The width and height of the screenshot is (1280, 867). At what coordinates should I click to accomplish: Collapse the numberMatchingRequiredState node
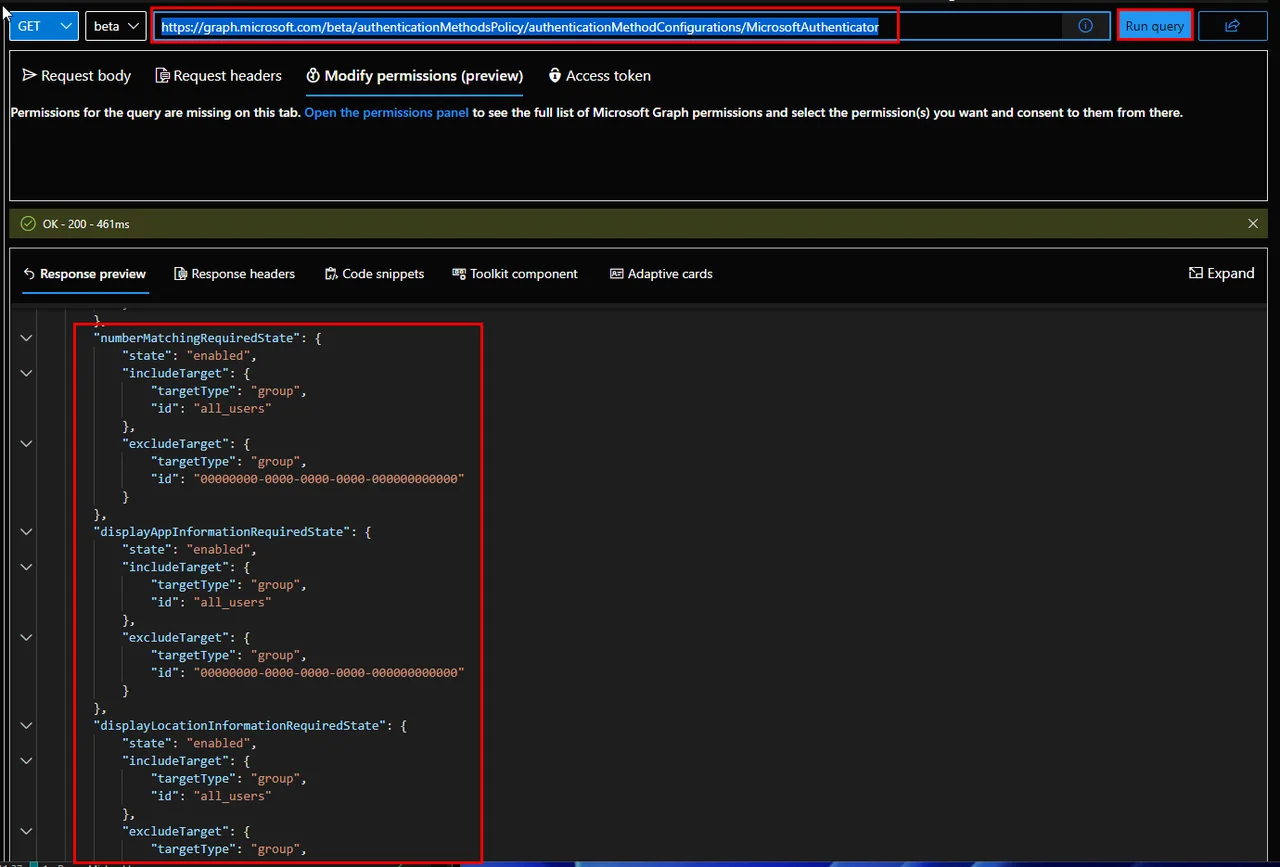coord(26,338)
